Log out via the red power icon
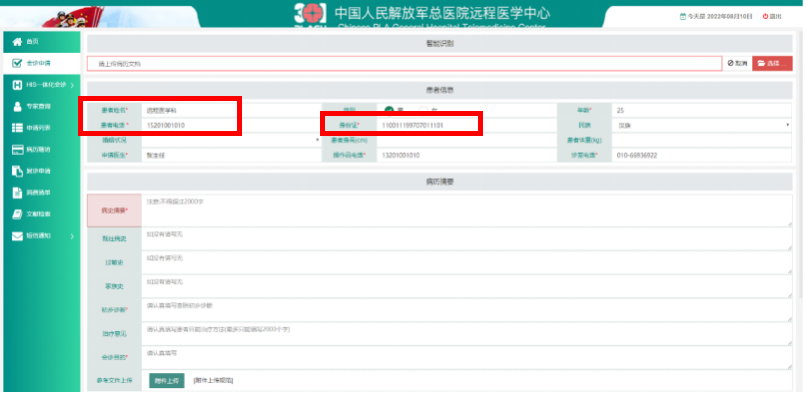Screen dimensions: 806x394 pyautogui.click(x=765, y=16)
